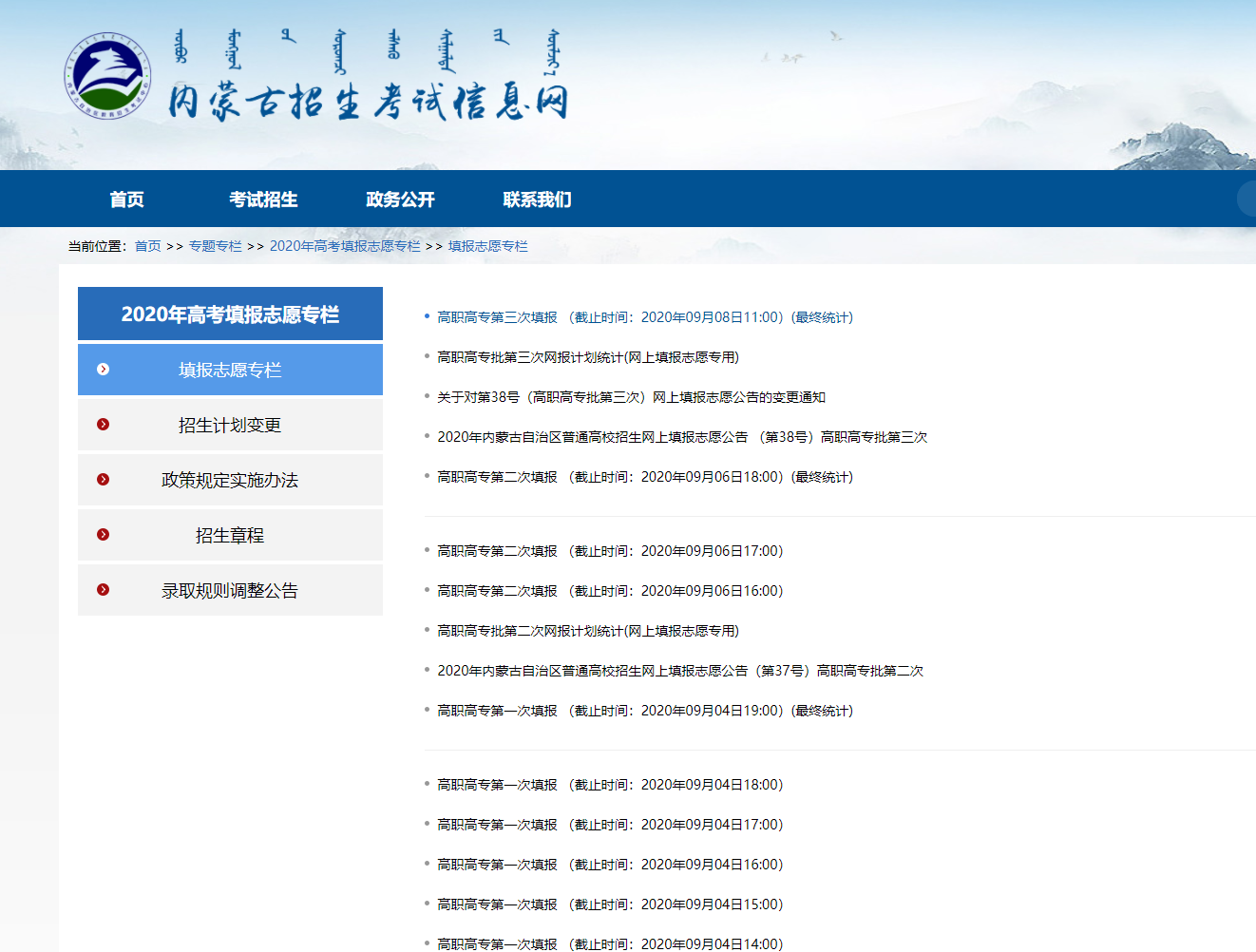This screenshot has width=1256, height=952.
Task: Click red arrow icon beside 录取规则调整公告
Action: pos(103,590)
